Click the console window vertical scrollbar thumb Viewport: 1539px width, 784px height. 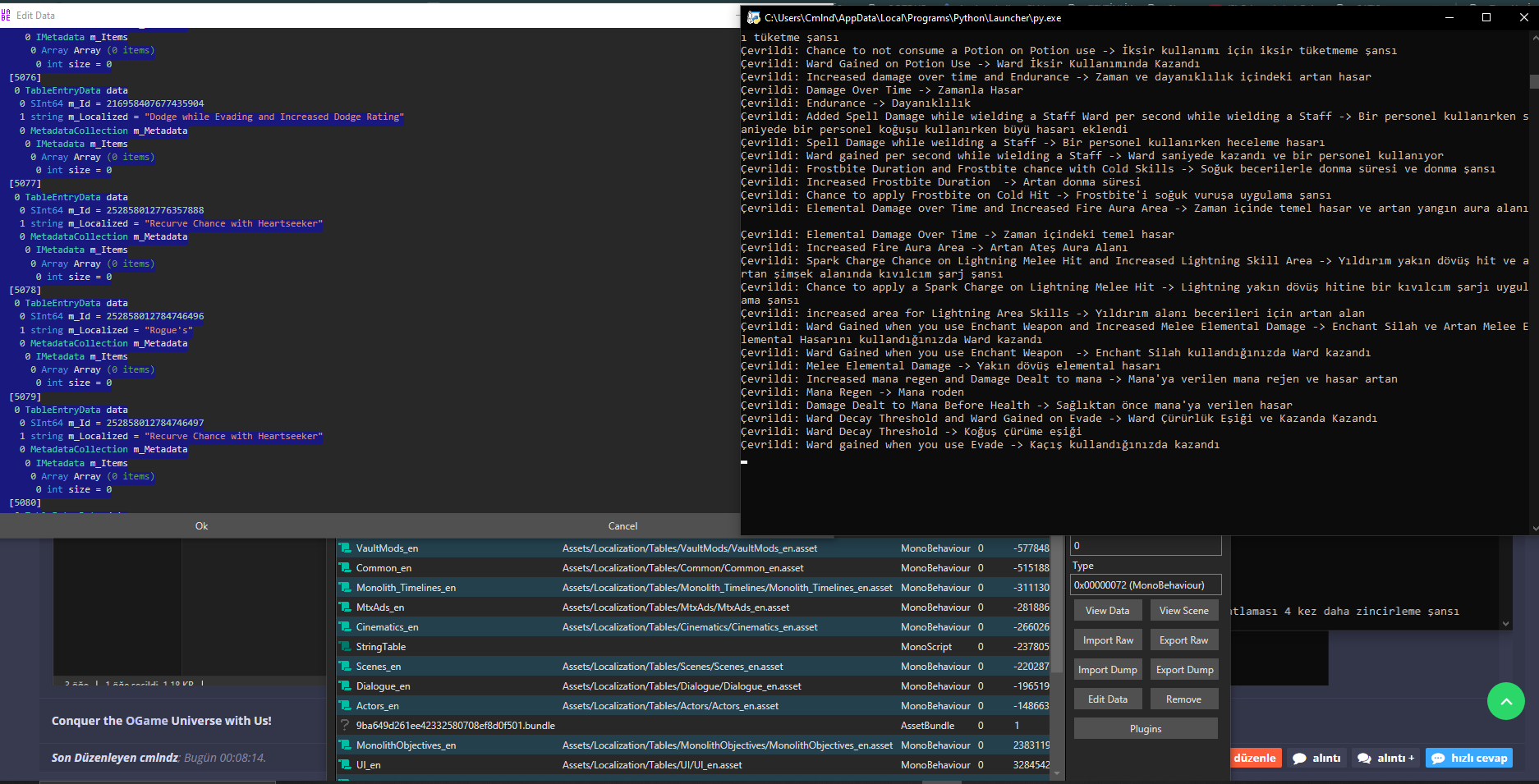point(1533,81)
